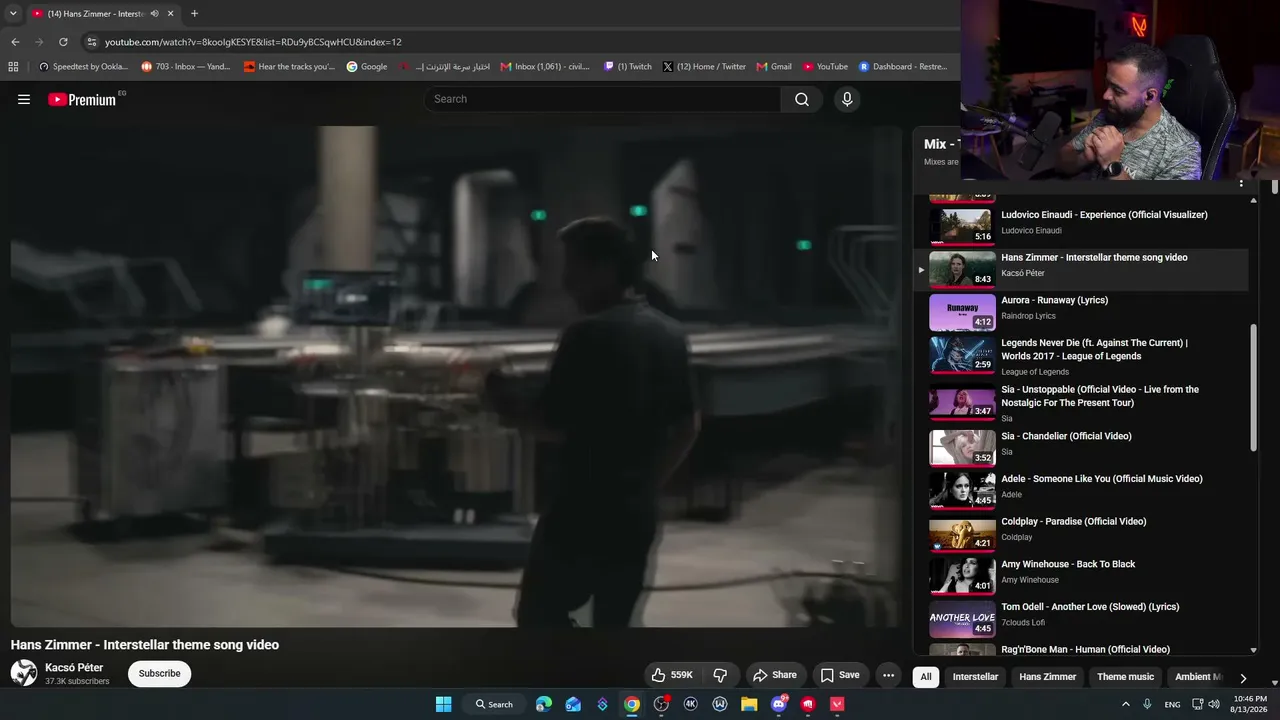Open a new browser tab
1280x720 pixels.
[x=194, y=14]
